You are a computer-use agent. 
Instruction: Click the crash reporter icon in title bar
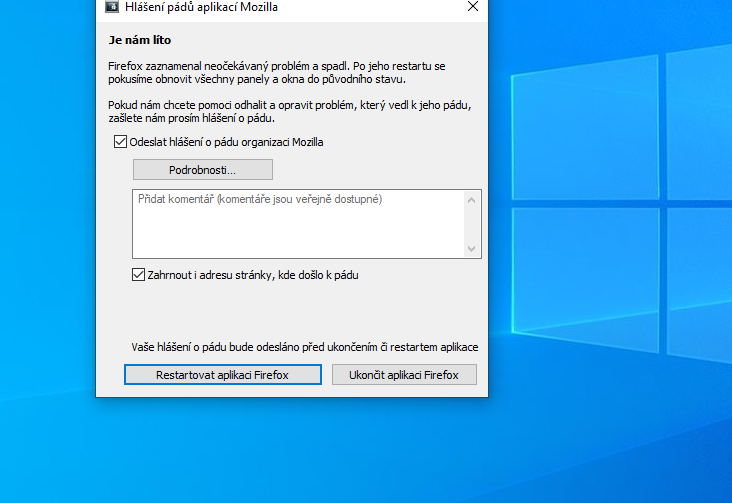pos(112,6)
